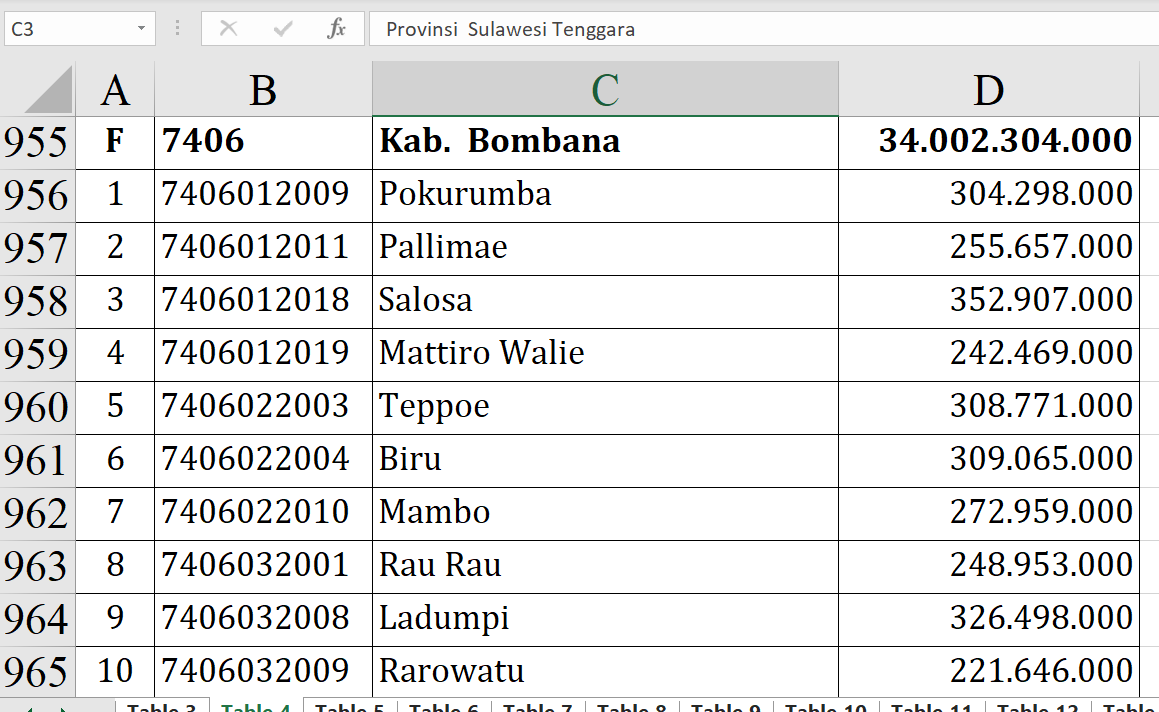Select the total value 34.002.304.000

pyautogui.click(x=988, y=142)
